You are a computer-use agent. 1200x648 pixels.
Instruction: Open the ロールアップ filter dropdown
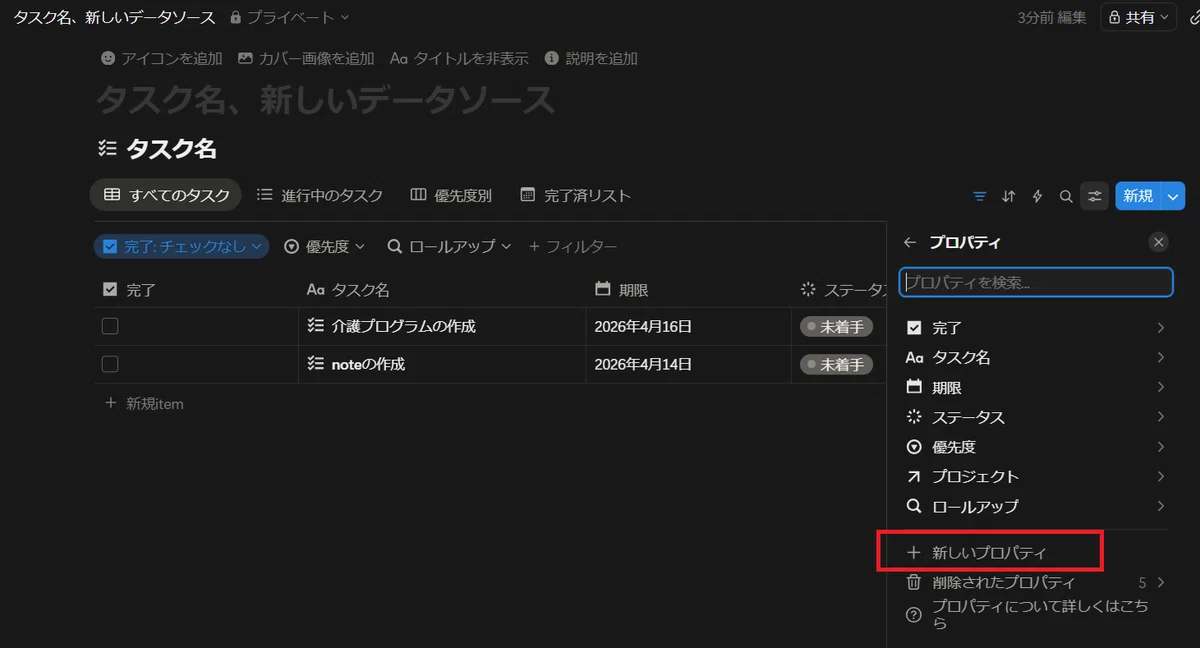pos(449,246)
